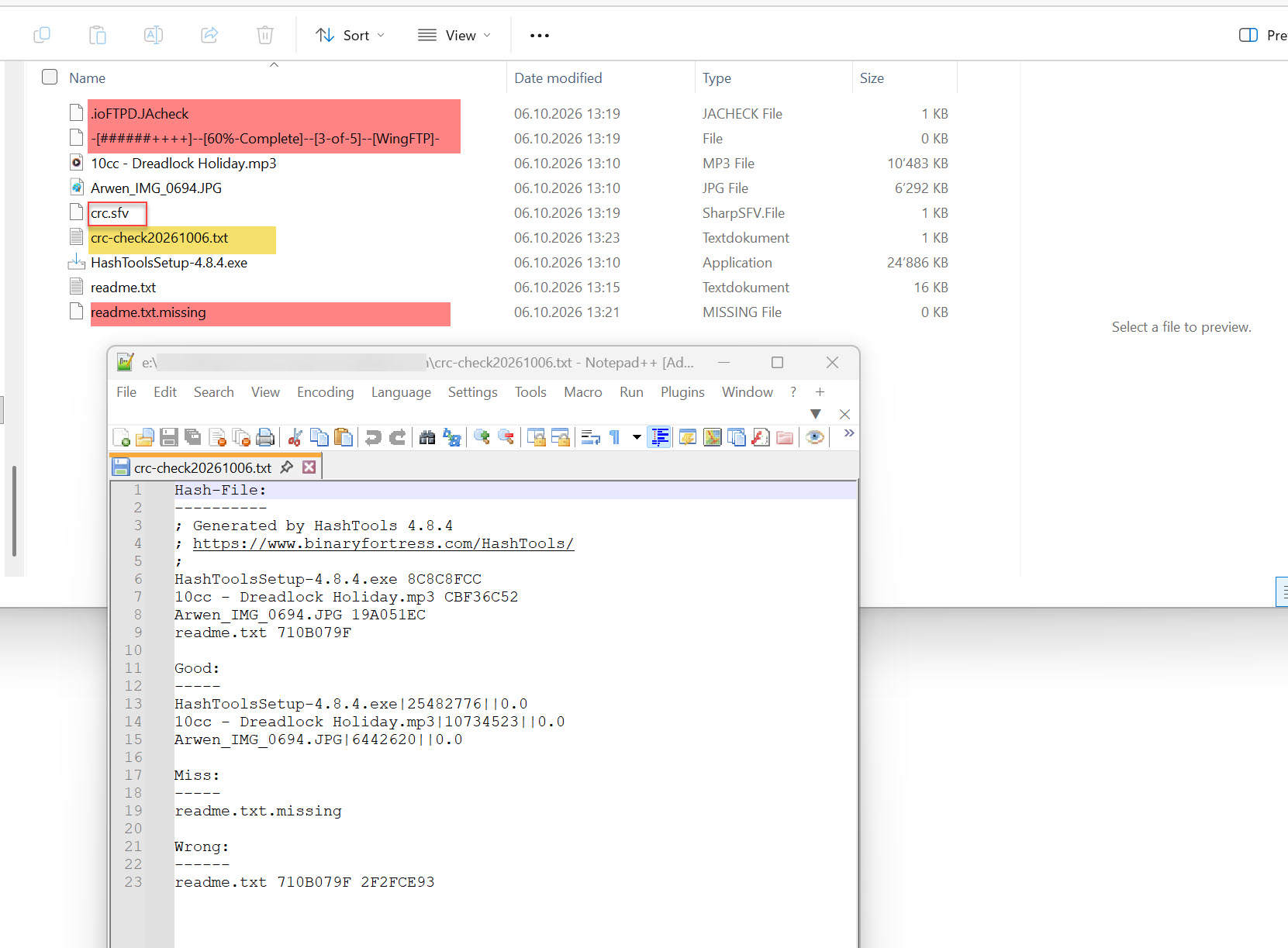
Task: Toggle word wrap icon in Notepad++
Action: tap(591, 437)
